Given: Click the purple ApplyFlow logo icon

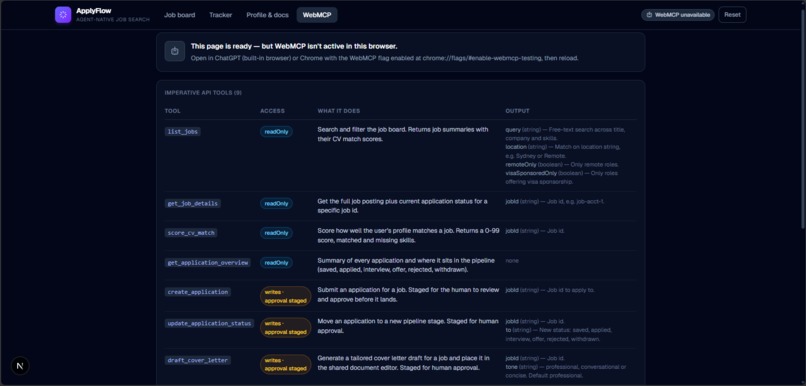Looking at the screenshot, I should coord(63,15).
